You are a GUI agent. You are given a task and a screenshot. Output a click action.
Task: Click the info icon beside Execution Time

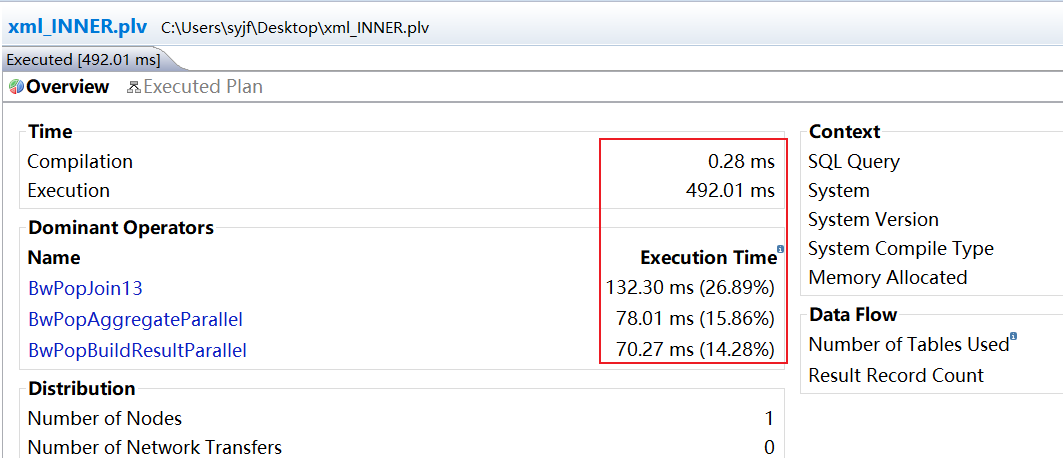coord(780,249)
